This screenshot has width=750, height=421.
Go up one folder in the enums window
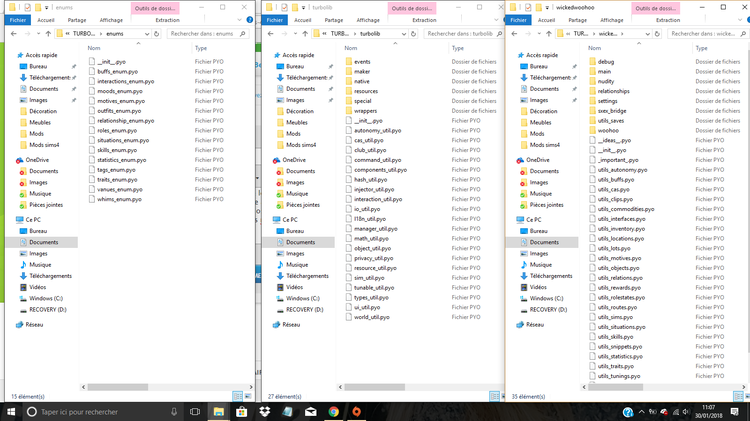click(48, 33)
